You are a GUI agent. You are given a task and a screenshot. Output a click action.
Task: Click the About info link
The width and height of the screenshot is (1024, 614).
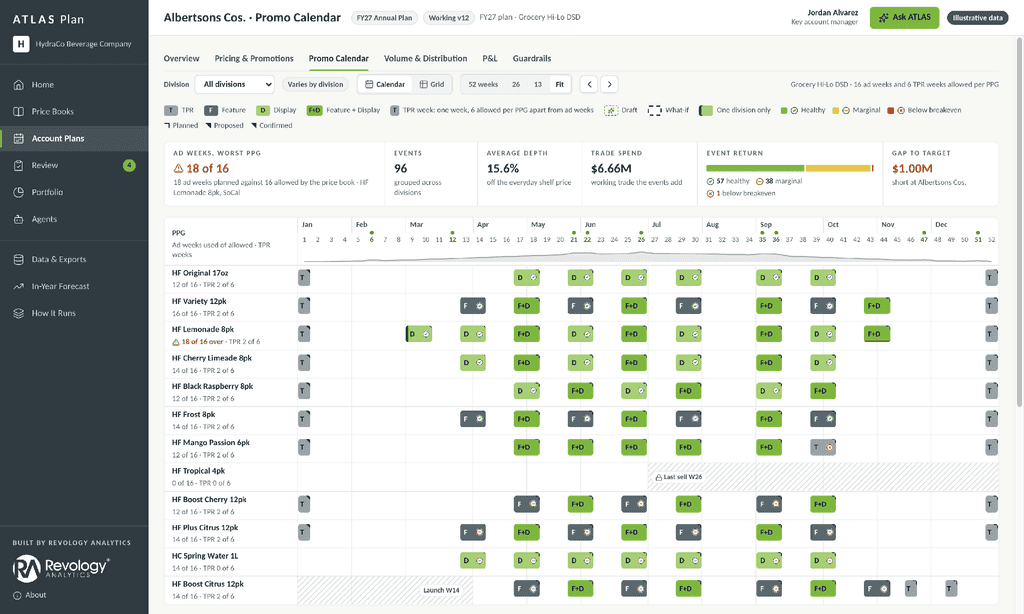tap(30, 595)
